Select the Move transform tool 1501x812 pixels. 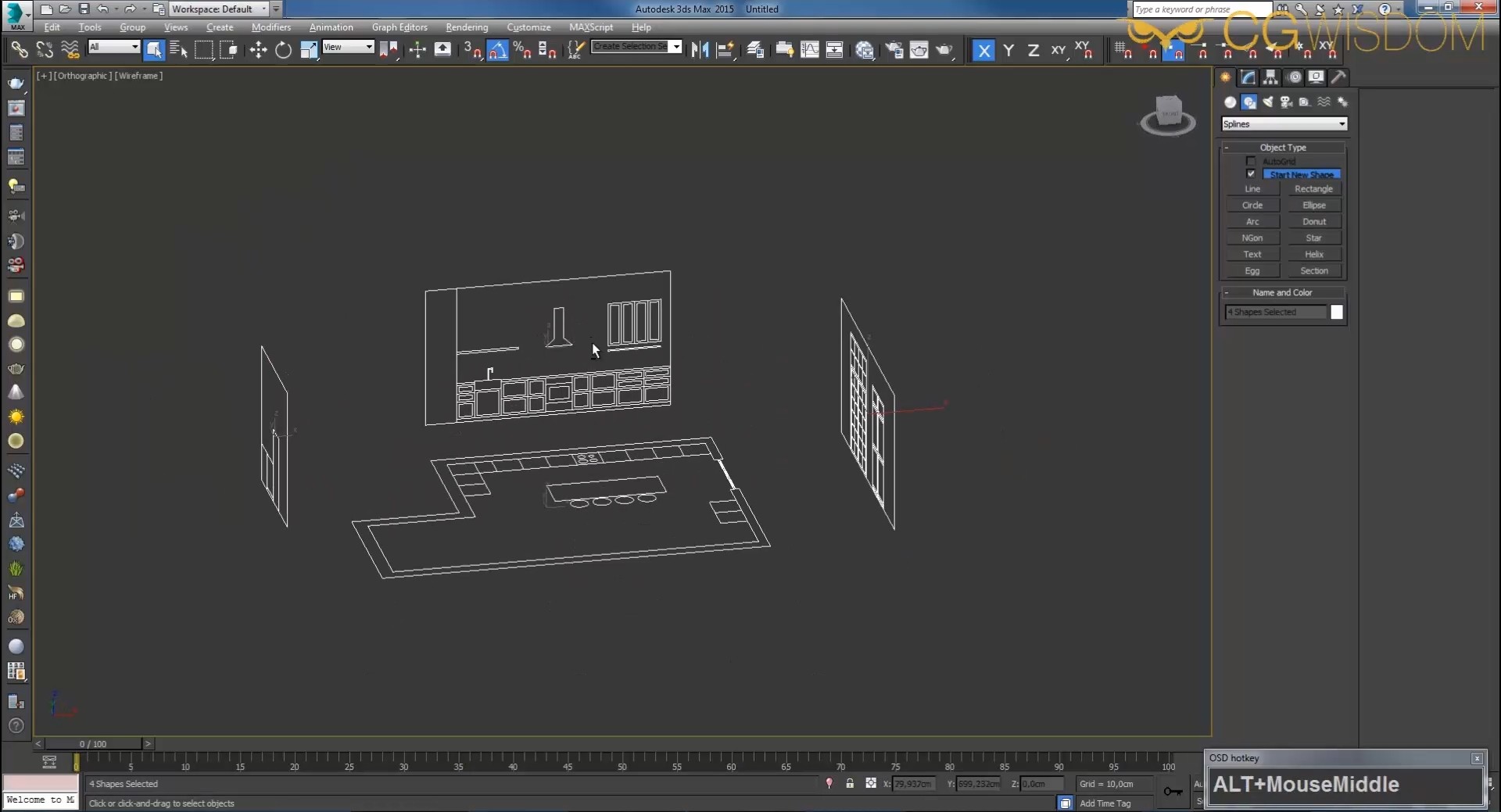click(258, 50)
